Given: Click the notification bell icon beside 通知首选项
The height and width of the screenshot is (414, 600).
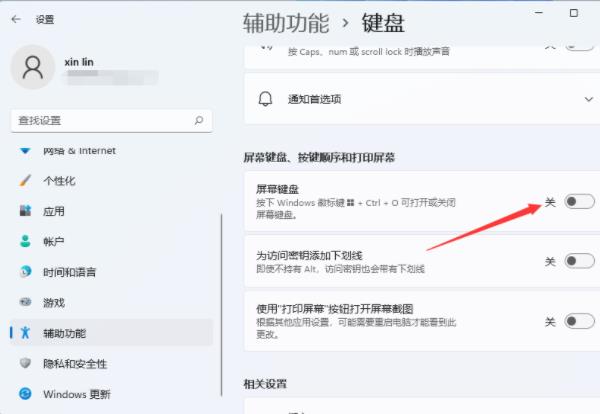Looking at the screenshot, I should [265, 99].
